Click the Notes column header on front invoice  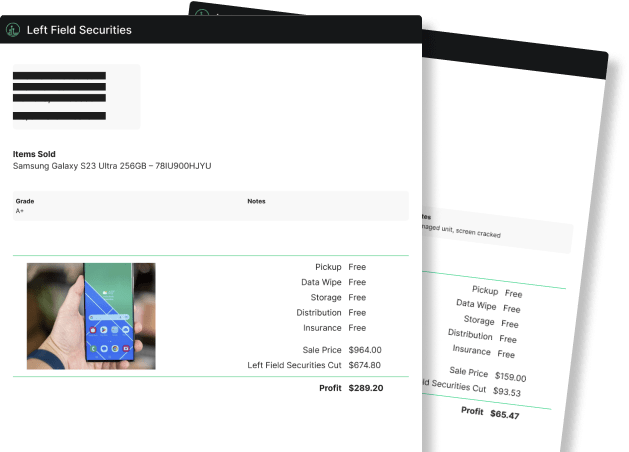pos(257,201)
